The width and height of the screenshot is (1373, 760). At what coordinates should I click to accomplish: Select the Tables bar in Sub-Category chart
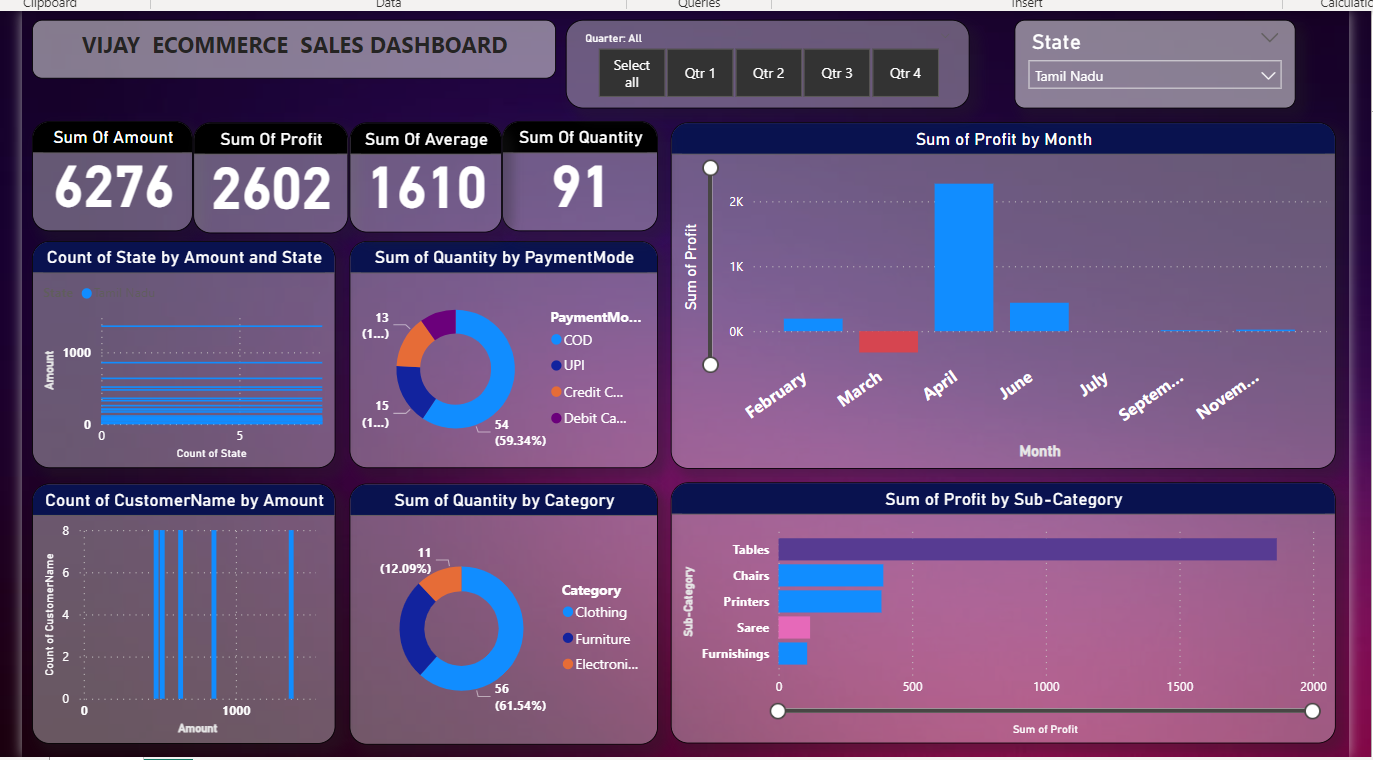[x=1025, y=549]
